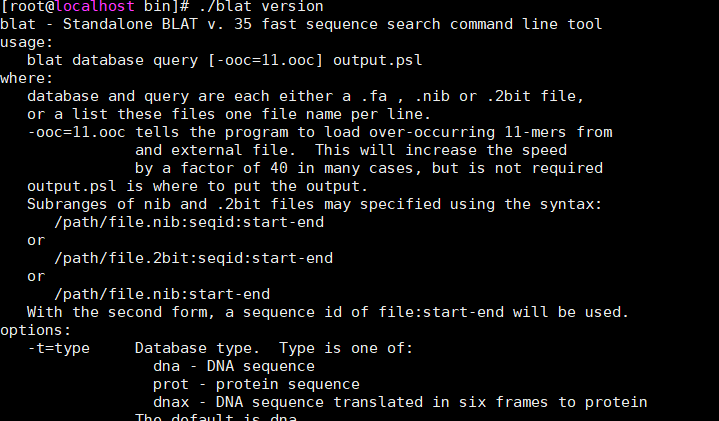This screenshot has height=421, width=719.
Task: Click the '/path/file.nib:start-end' path
Action: coord(162,294)
